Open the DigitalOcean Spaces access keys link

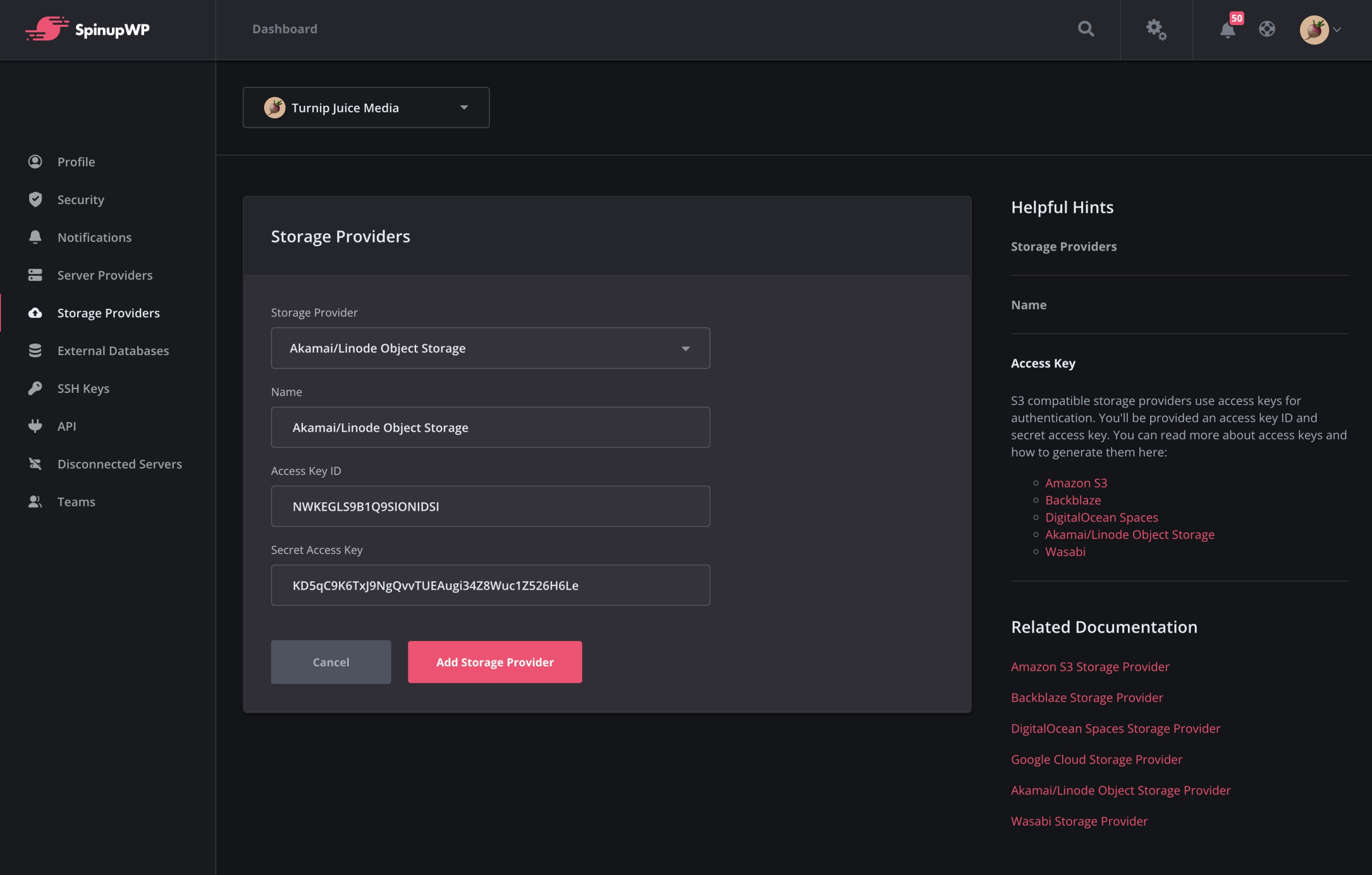tap(1102, 517)
